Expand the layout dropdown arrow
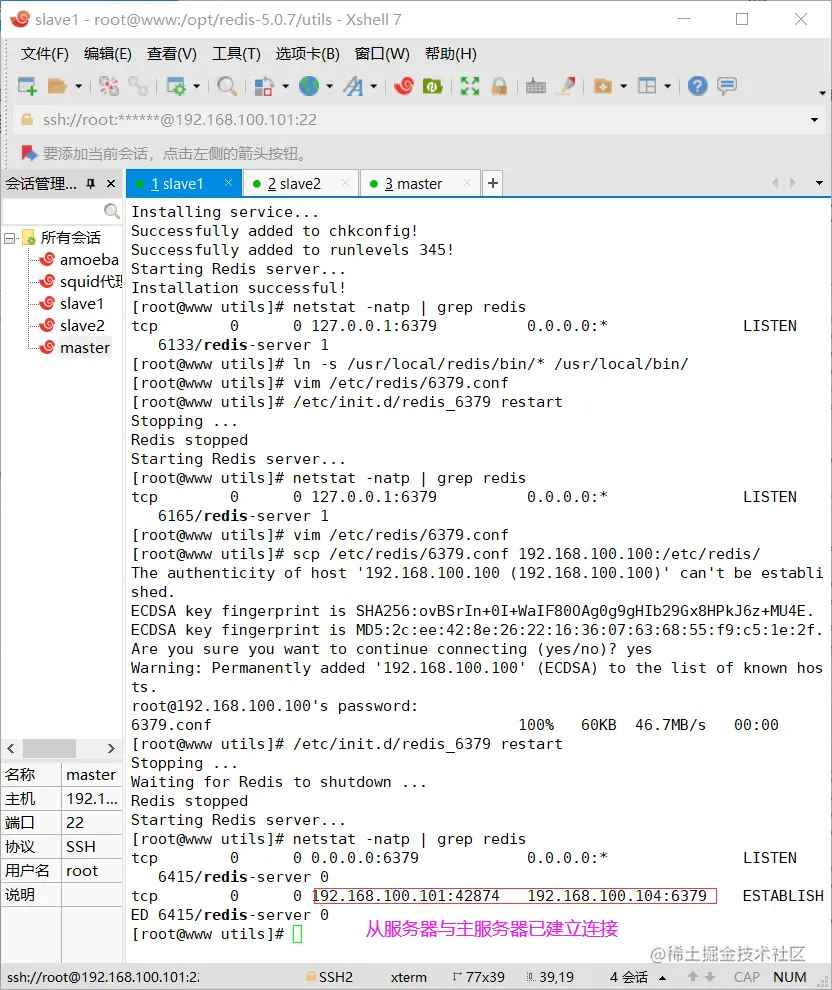 tap(668, 86)
